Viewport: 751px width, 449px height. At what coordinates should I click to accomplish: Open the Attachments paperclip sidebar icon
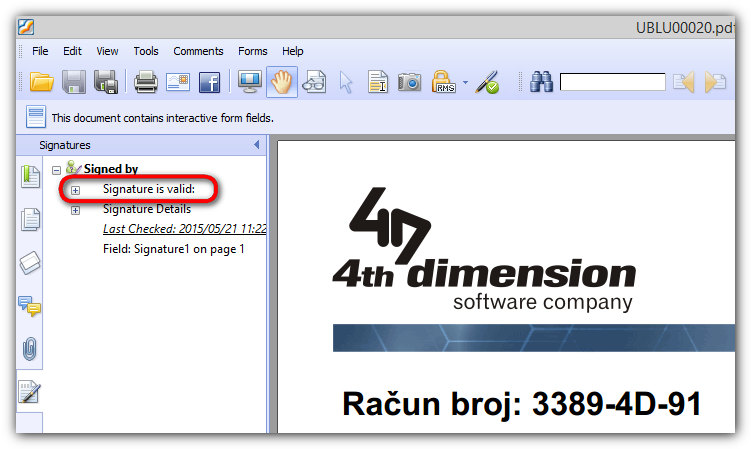(30, 348)
